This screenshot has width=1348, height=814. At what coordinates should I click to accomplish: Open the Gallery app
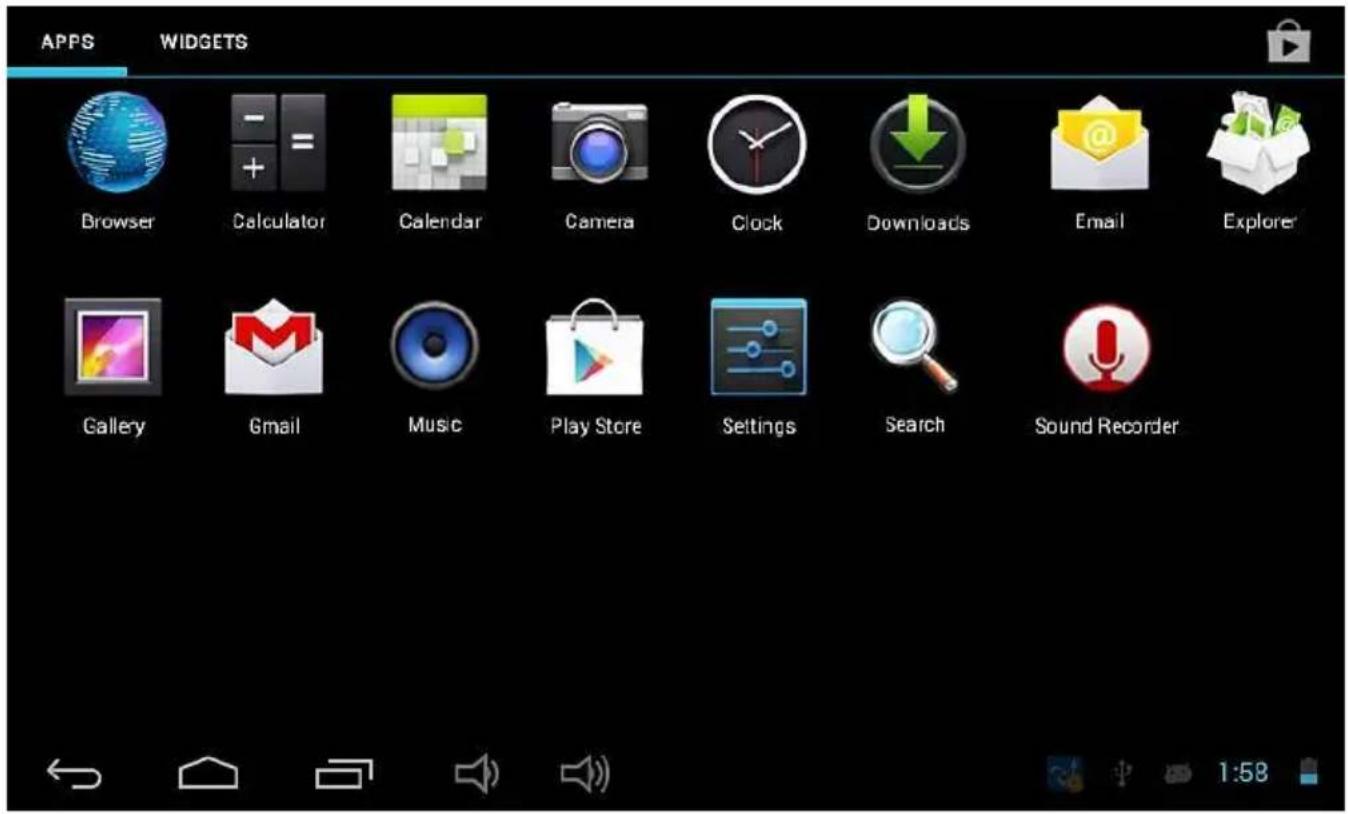113,347
